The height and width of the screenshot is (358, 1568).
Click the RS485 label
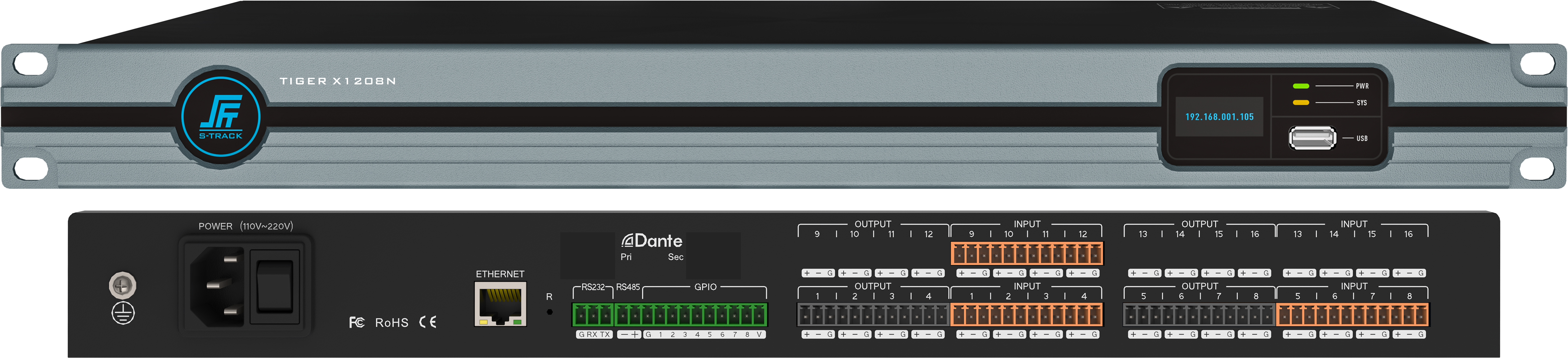pos(628,287)
